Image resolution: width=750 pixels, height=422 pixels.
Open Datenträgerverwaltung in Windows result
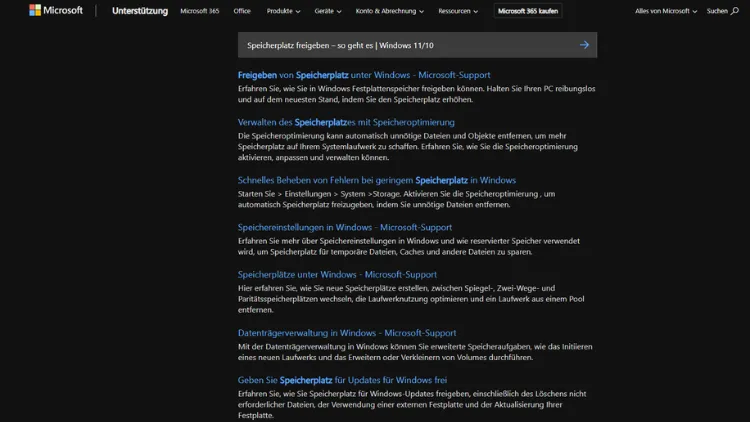coord(347,333)
